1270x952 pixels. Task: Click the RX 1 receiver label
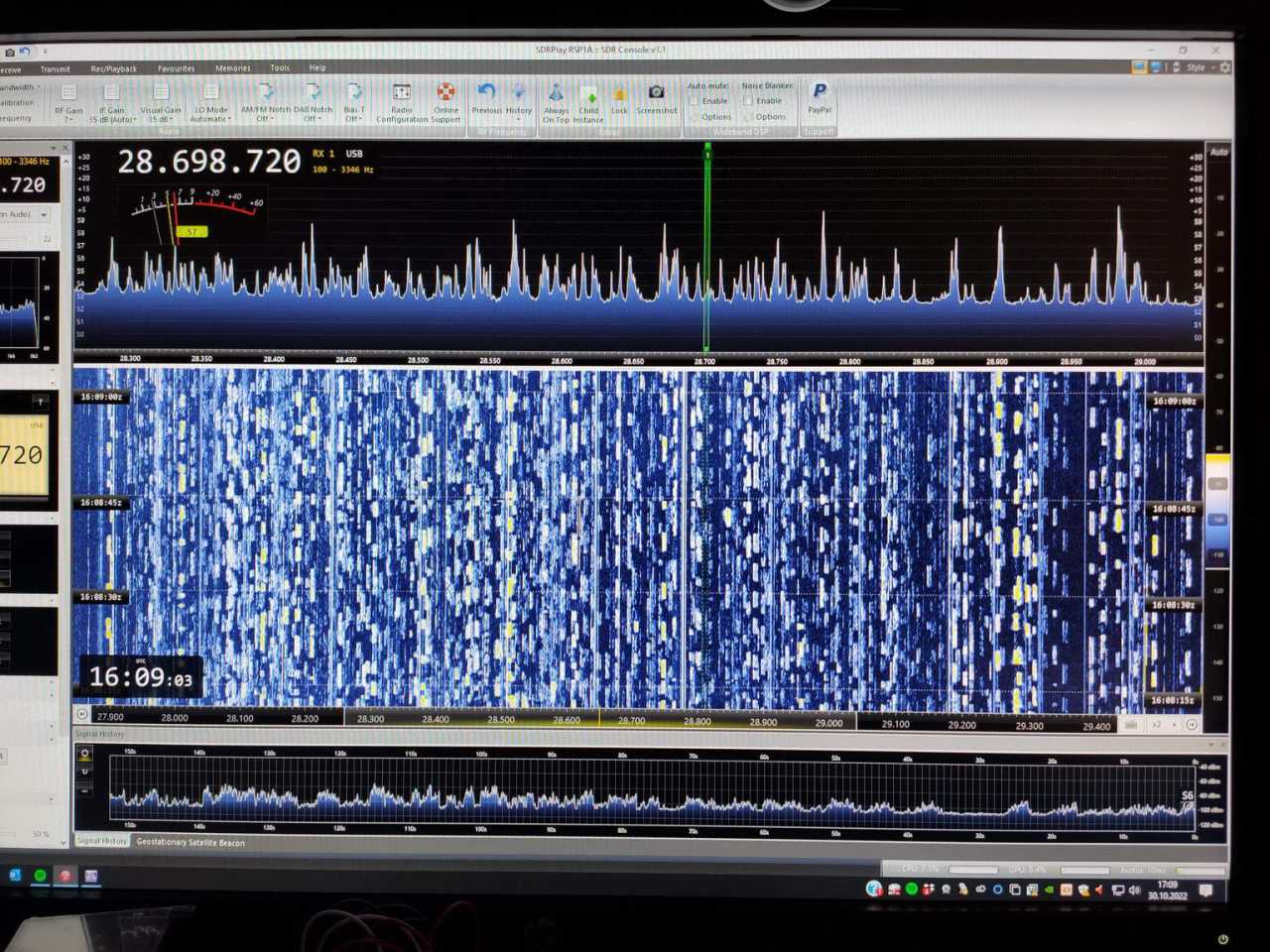click(323, 154)
